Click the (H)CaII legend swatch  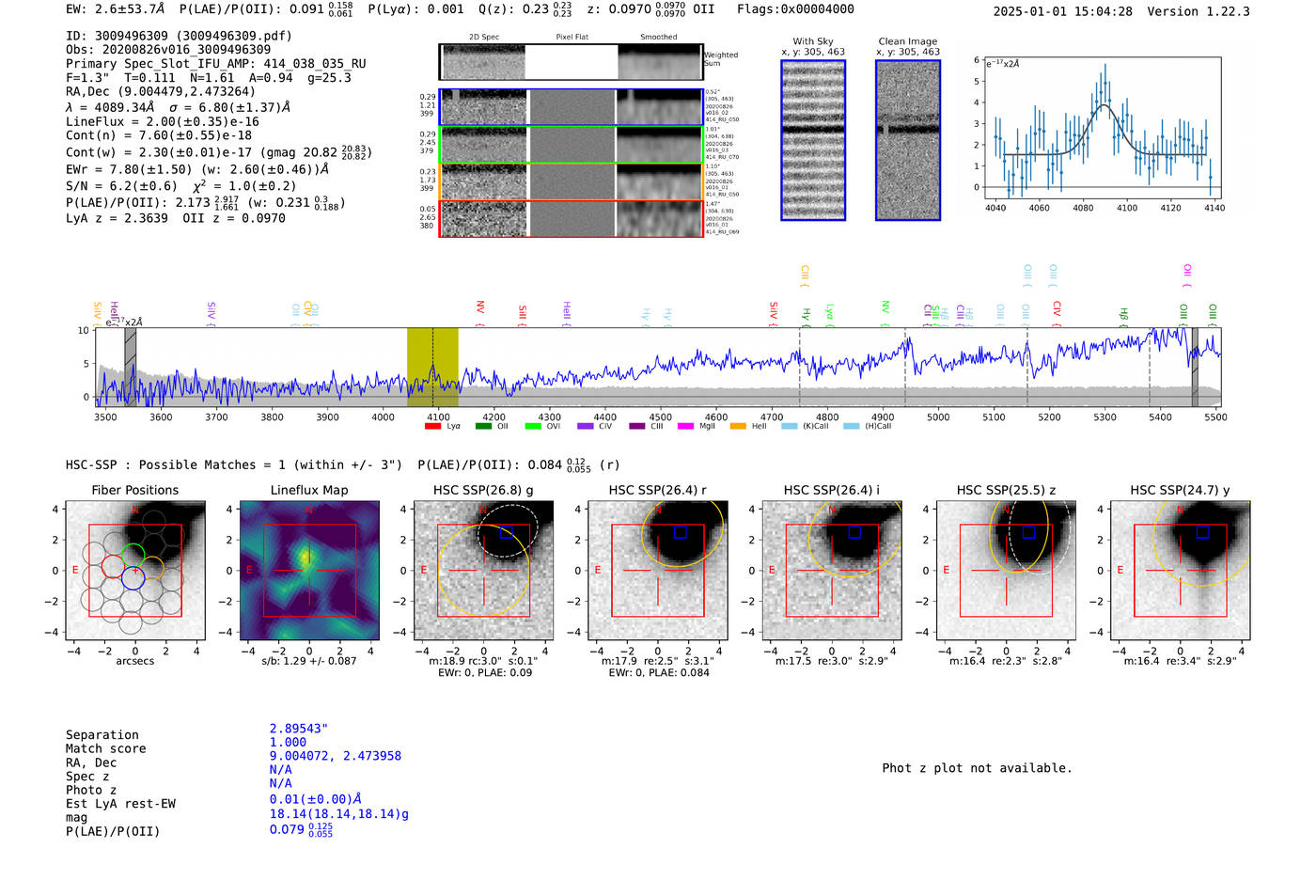click(x=852, y=426)
